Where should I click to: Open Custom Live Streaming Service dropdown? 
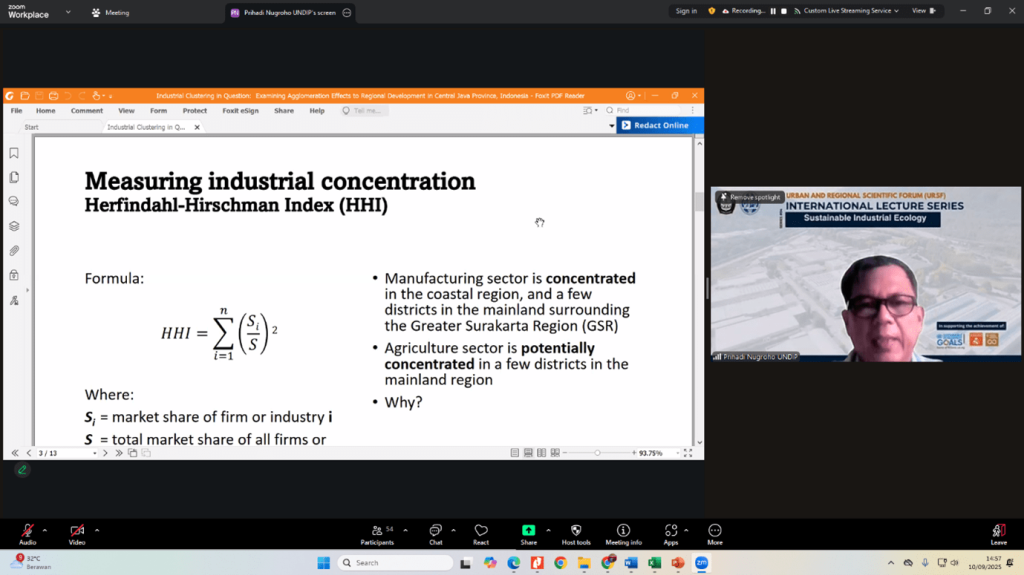(x=850, y=11)
